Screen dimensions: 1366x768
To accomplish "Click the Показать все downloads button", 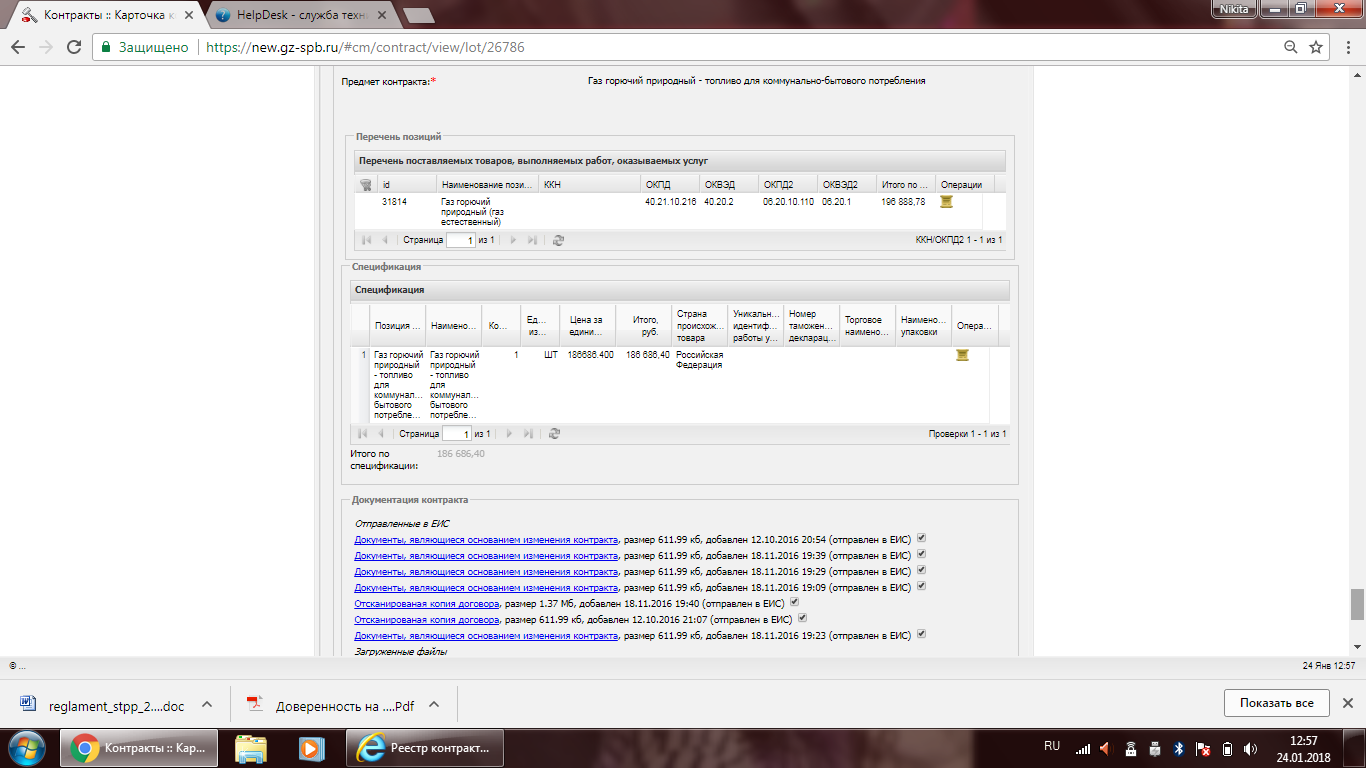I will click(1276, 703).
